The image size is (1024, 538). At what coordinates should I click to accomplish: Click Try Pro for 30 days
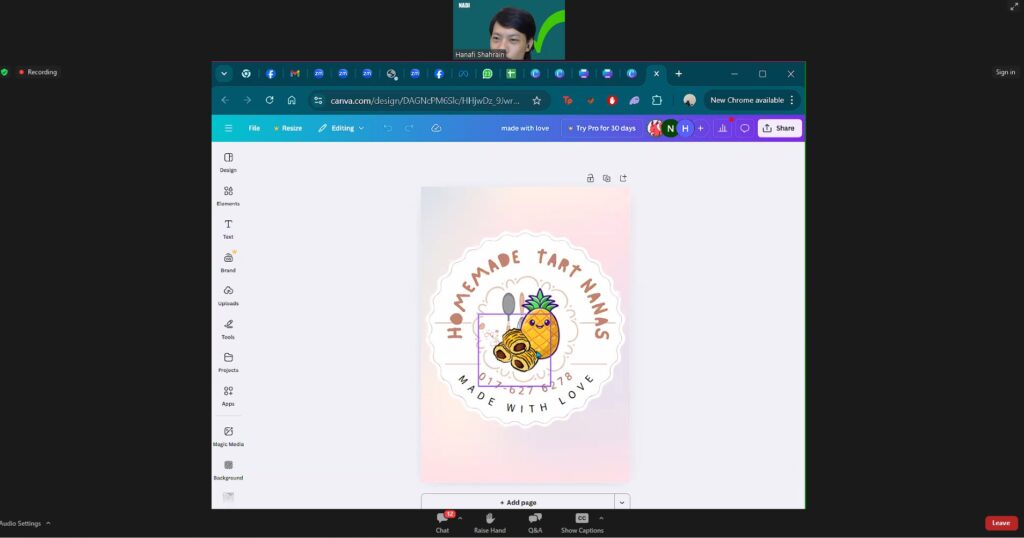(x=601, y=128)
